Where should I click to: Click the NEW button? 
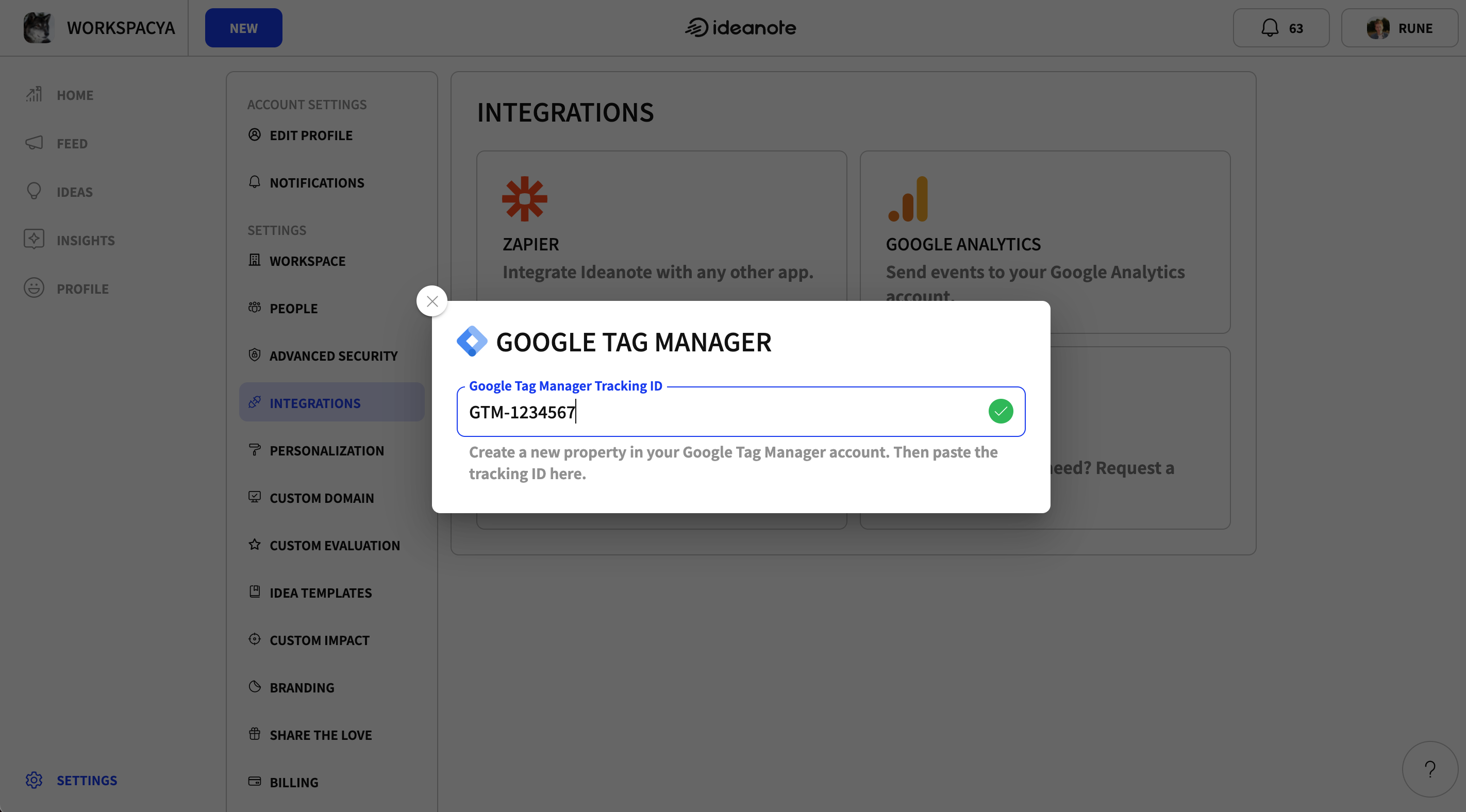point(243,27)
